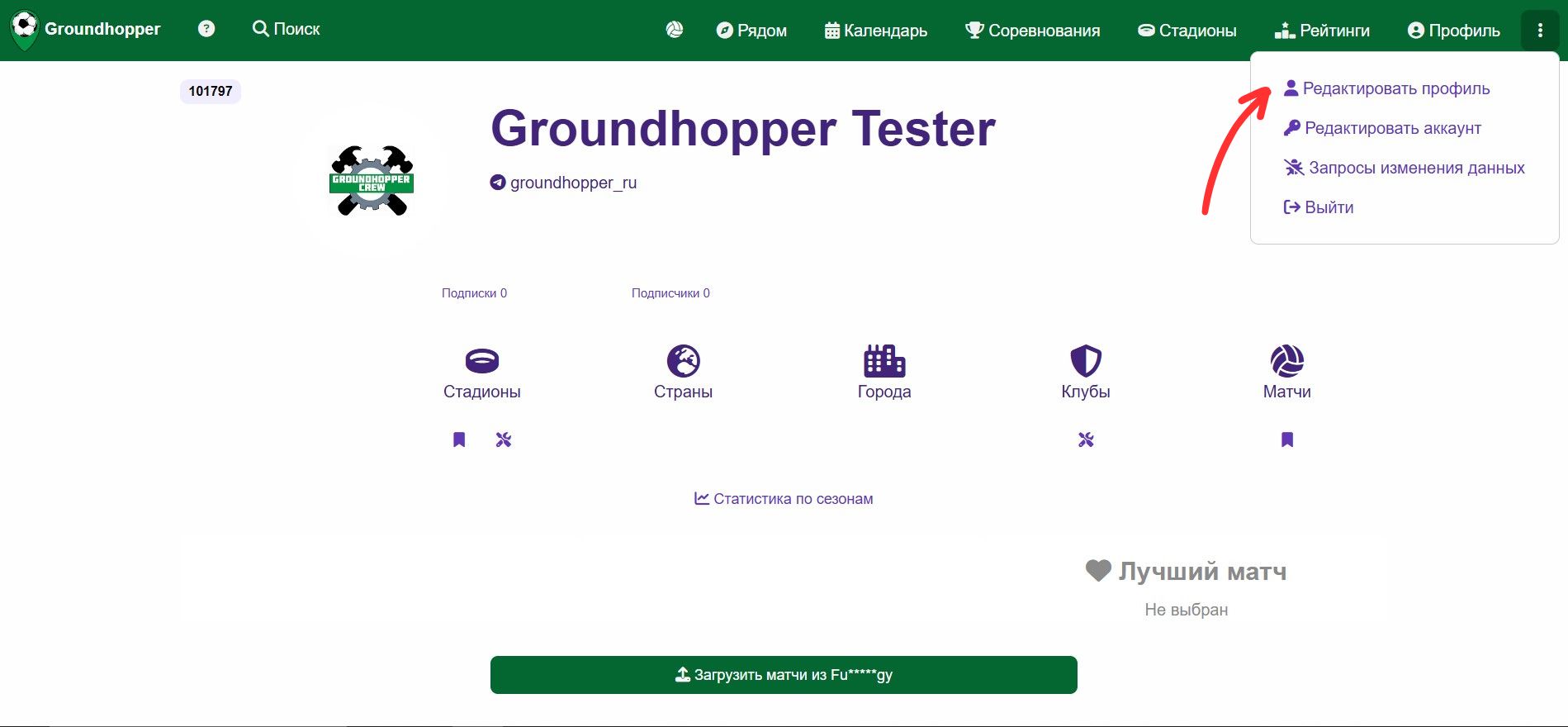1568x727 pixels.
Task: Select the Города city buildings icon
Action: [x=884, y=361]
